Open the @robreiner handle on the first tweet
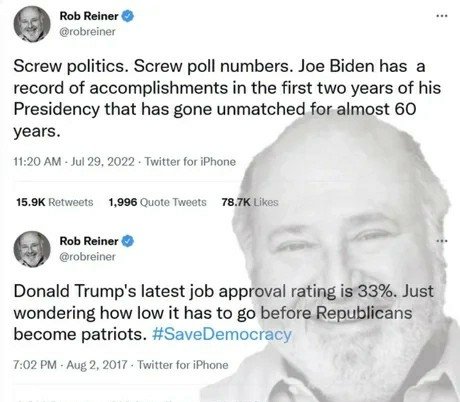The width and height of the screenshot is (460, 402). pos(87,32)
